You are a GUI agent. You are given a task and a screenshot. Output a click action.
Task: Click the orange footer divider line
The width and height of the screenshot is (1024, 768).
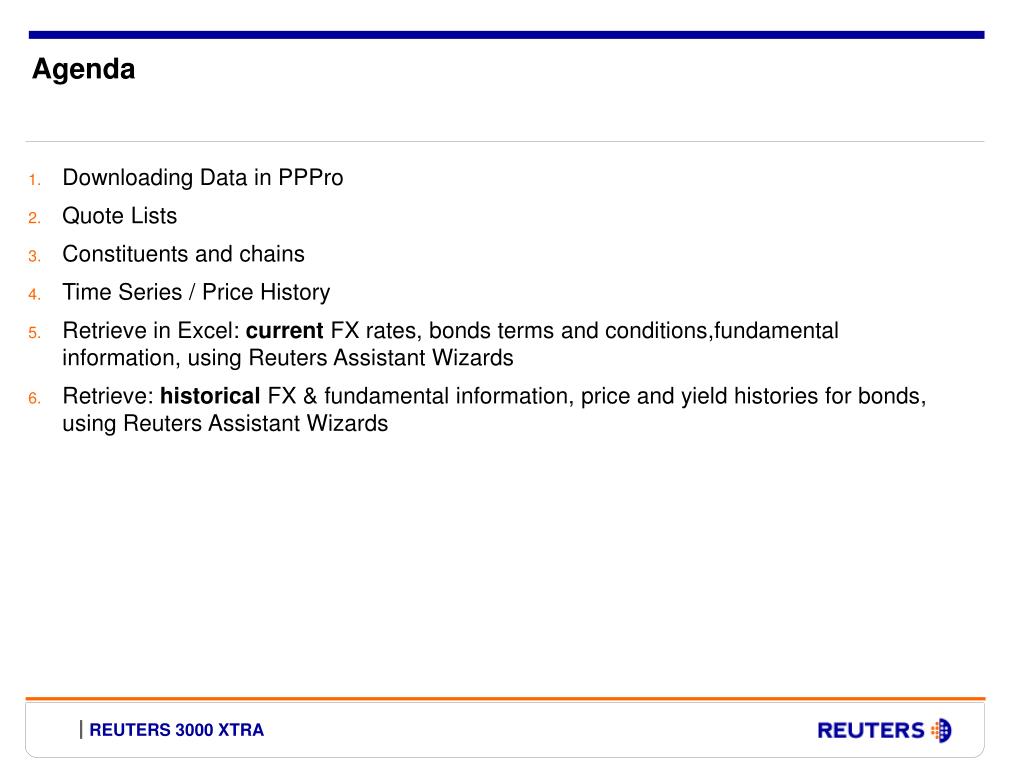[505, 699]
